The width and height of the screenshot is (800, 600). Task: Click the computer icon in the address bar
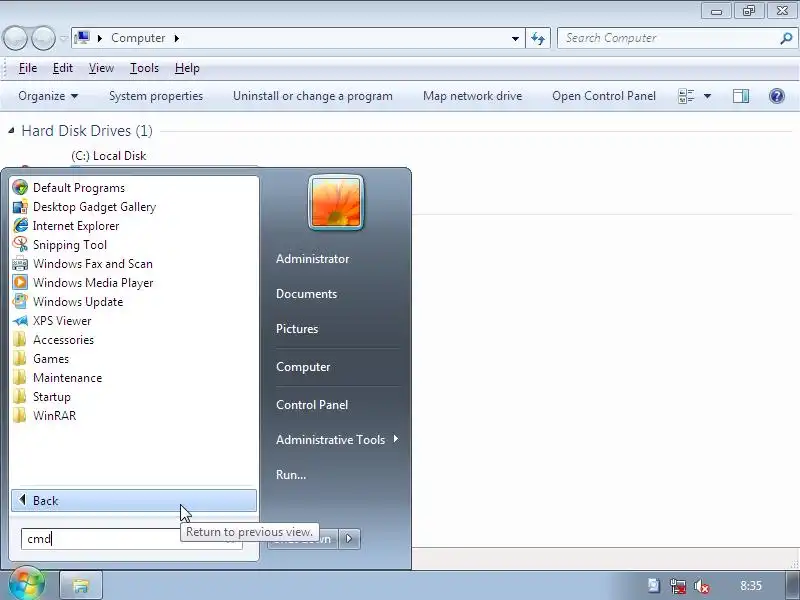[82, 38]
